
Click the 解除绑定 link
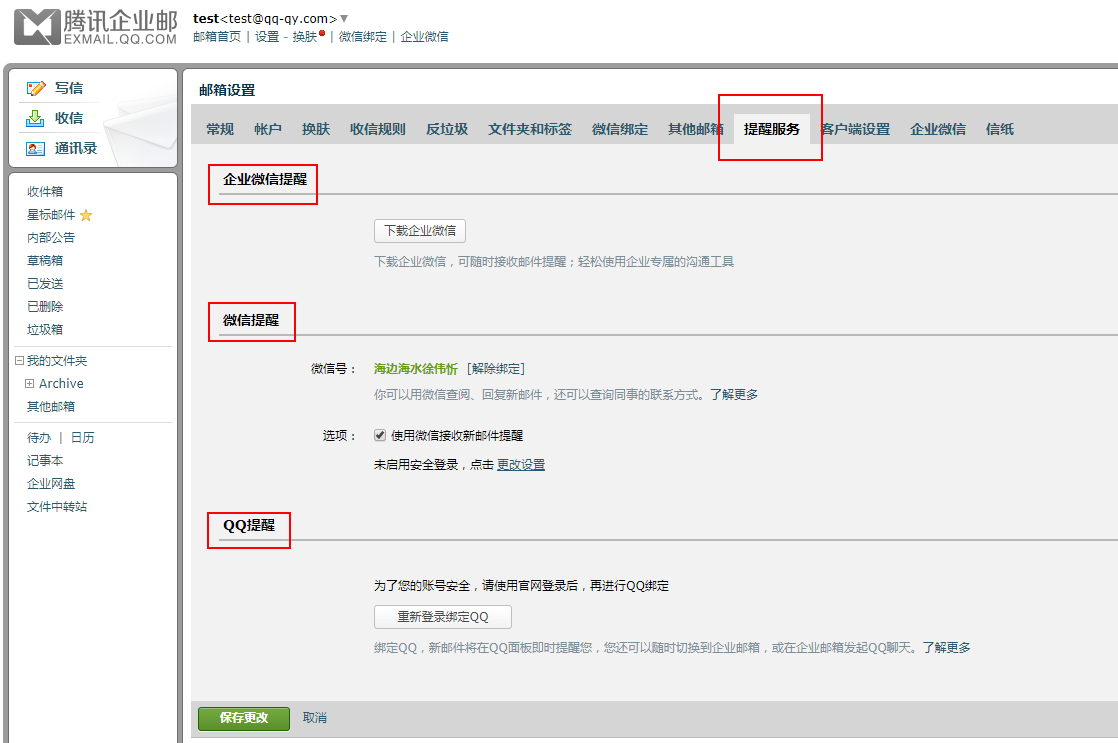pos(496,369)
